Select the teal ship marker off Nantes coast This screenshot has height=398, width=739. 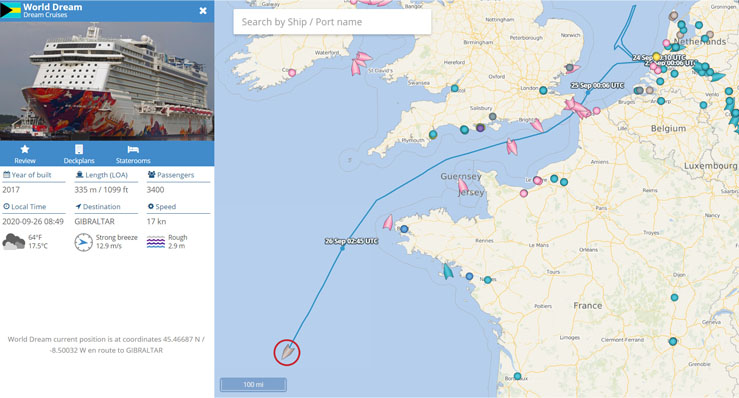coord(448,271)
